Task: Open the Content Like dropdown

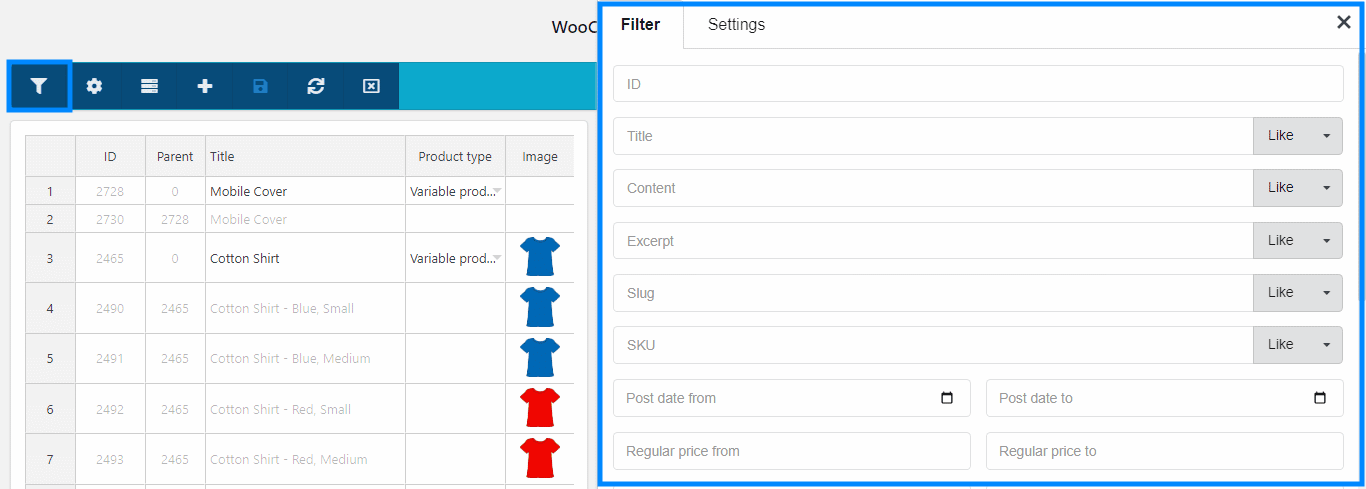Action: coord(1298,188)
